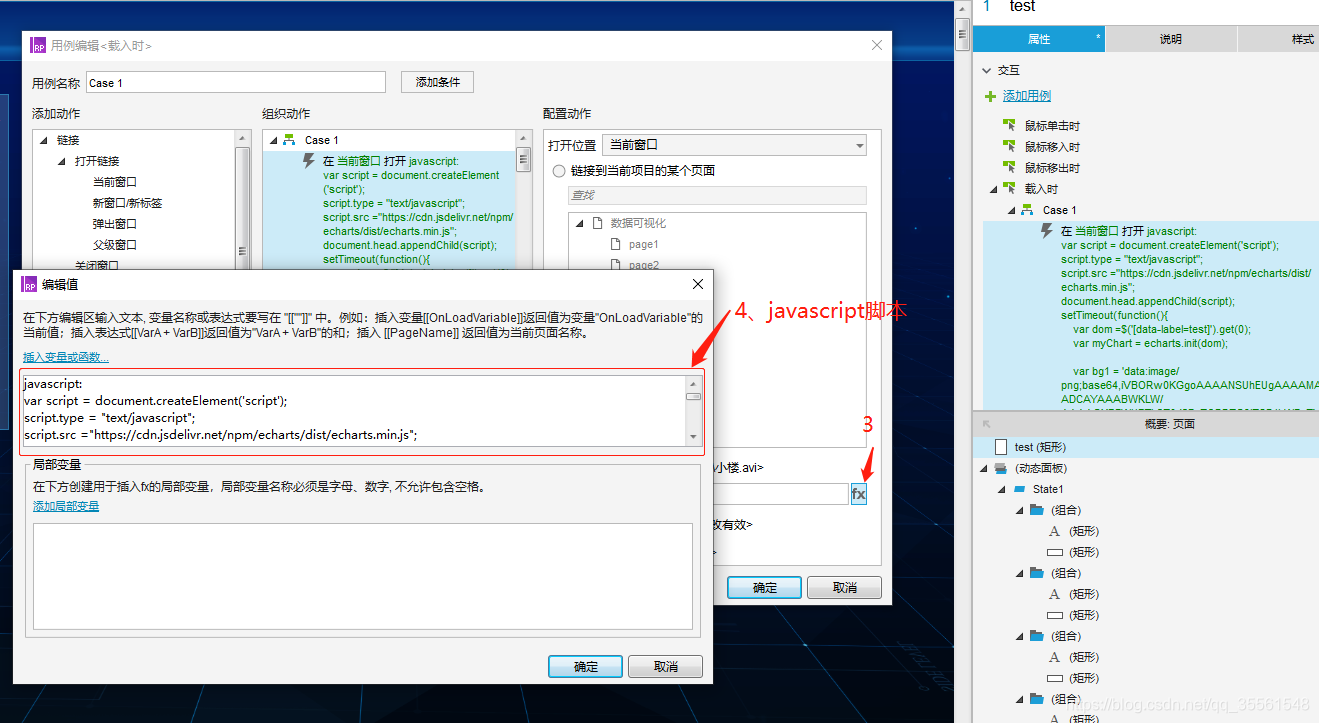Click the 用例名称 field containing Case 1
Viewport: 1319px width, 723px height.
point(235,83)
